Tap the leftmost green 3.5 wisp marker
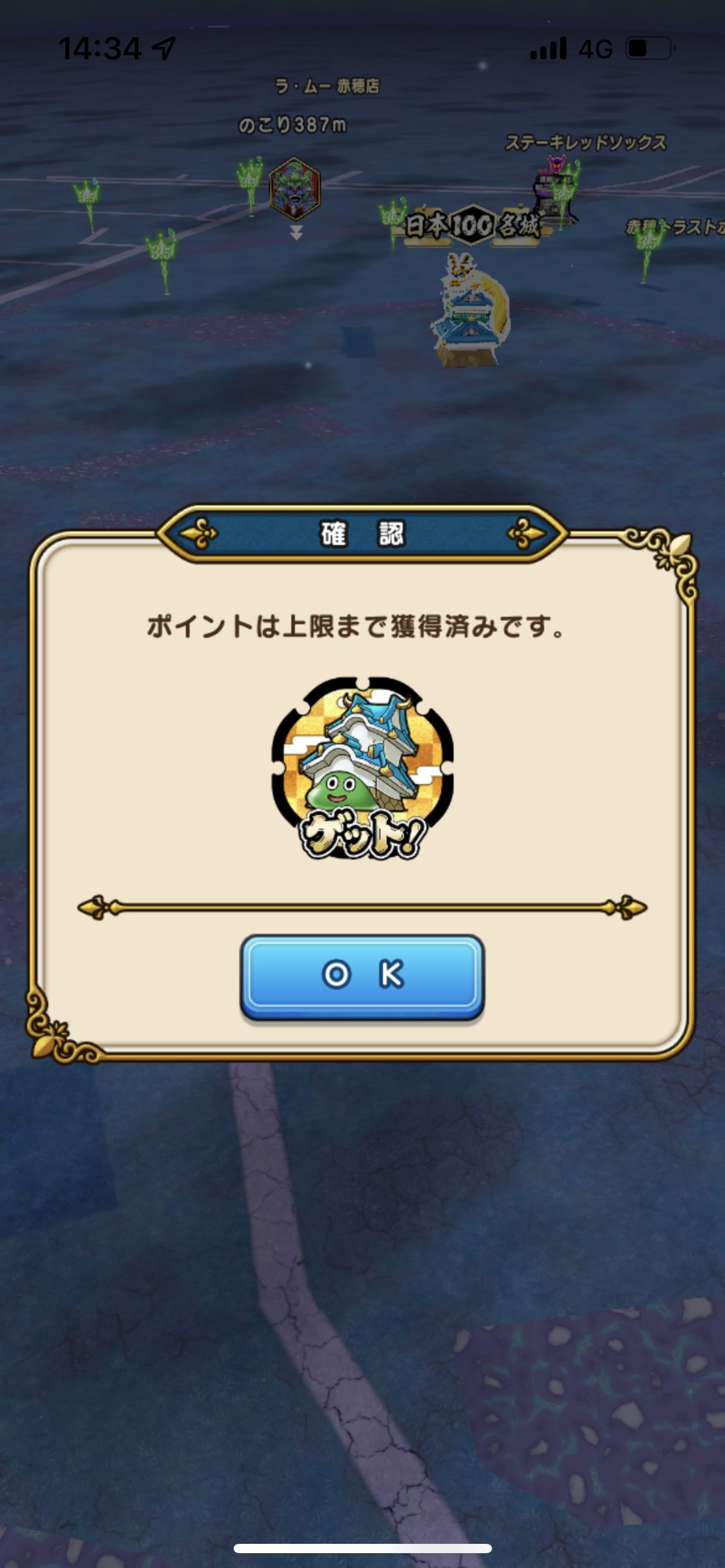 tap(88, 203)
